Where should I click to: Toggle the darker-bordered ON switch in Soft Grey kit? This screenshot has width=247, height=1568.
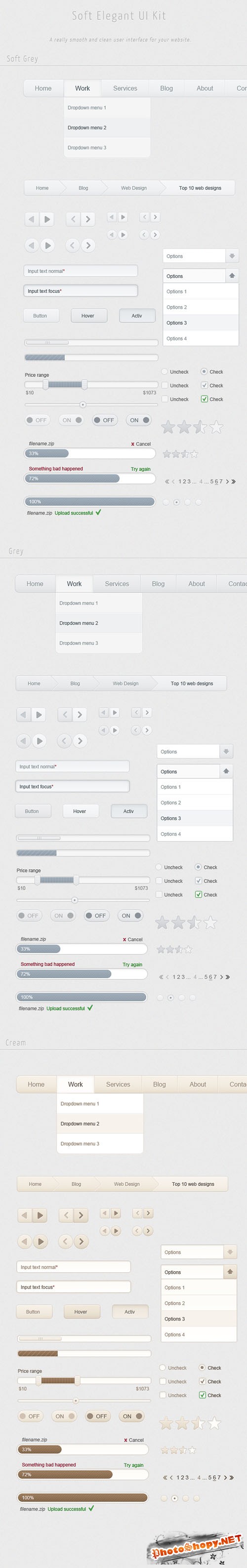pyautogui.click(x=139, y=420)
